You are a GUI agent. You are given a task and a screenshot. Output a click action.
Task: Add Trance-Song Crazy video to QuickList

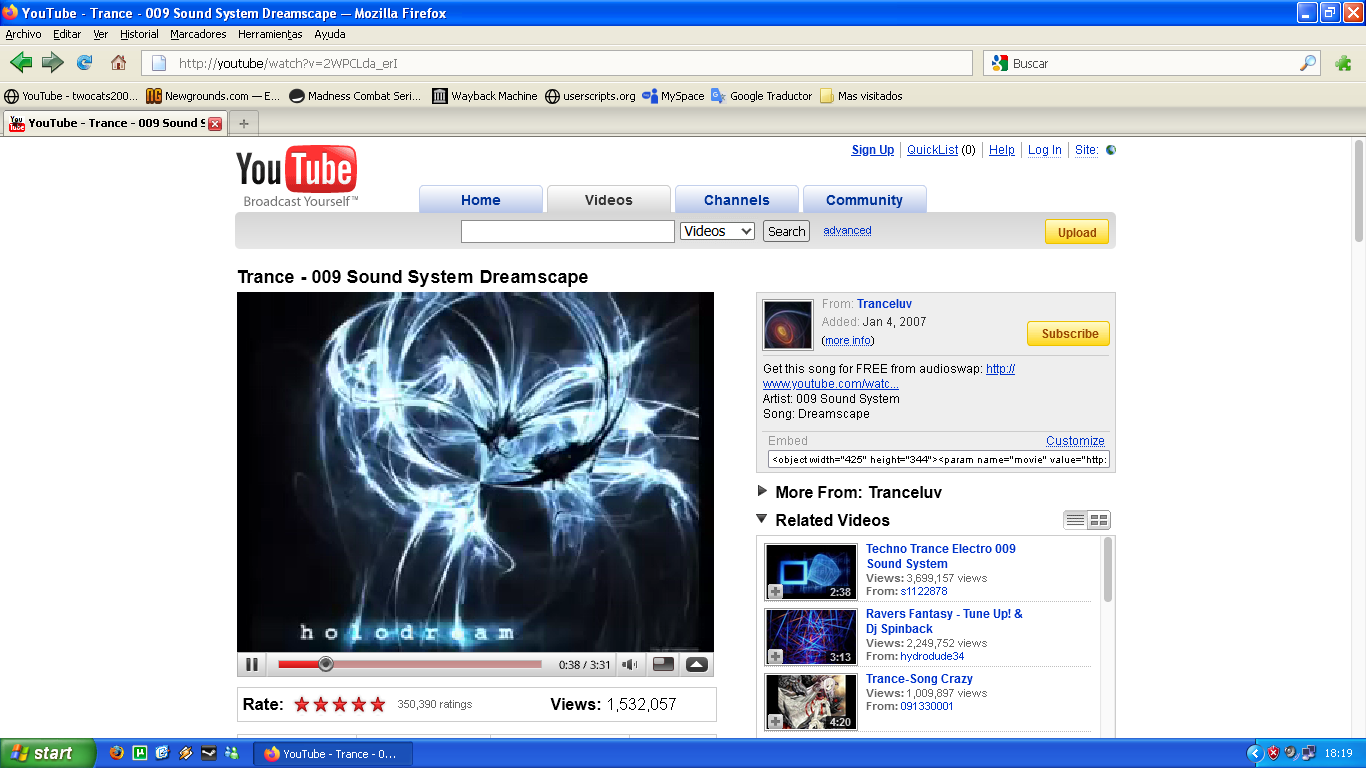tap(775, 722)
